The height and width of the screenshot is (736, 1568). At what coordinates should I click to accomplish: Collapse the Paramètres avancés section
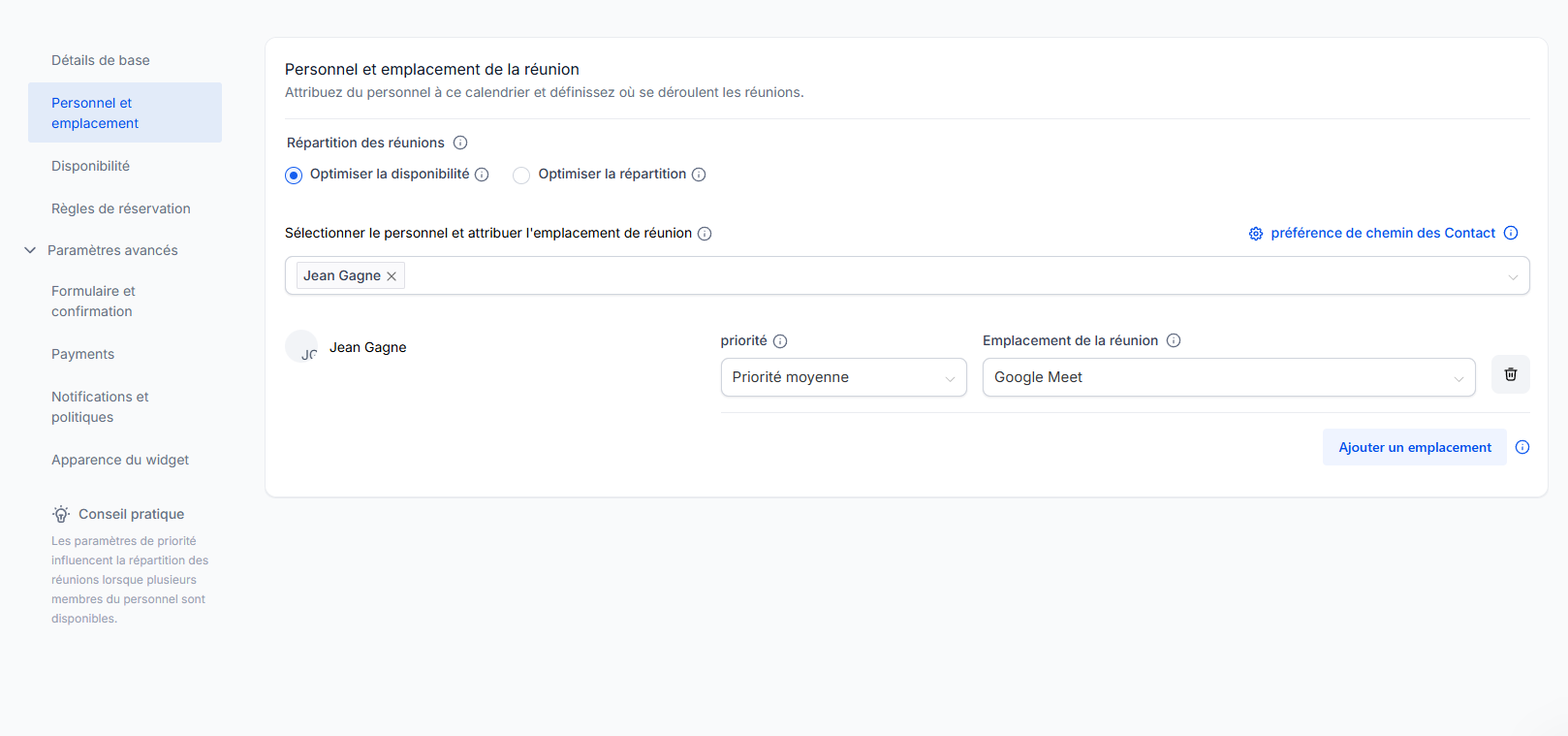(30, 250)
